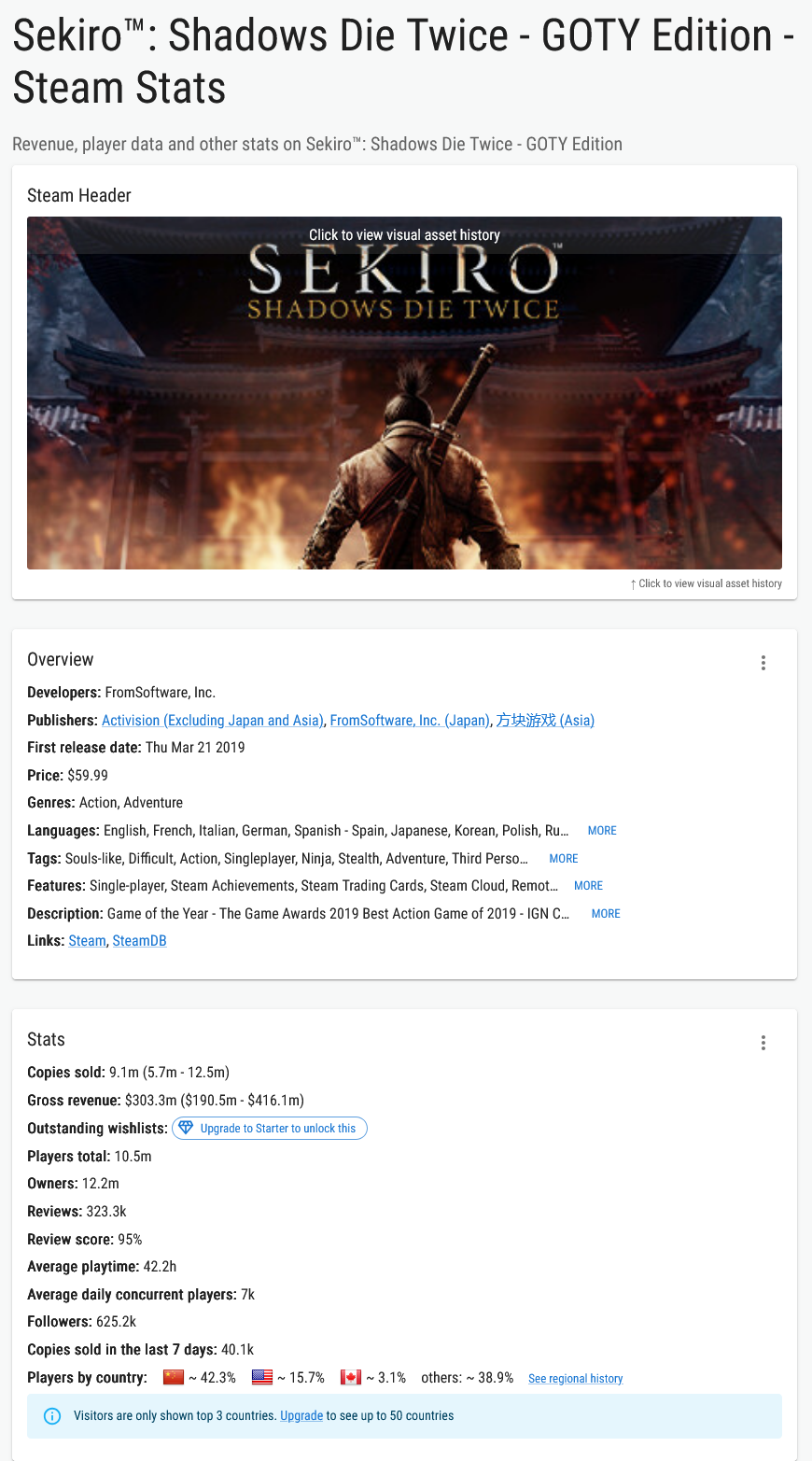Click the diamond icon in the upgrade pill
Viewport: 812px width, 1461px height.
186,1128
